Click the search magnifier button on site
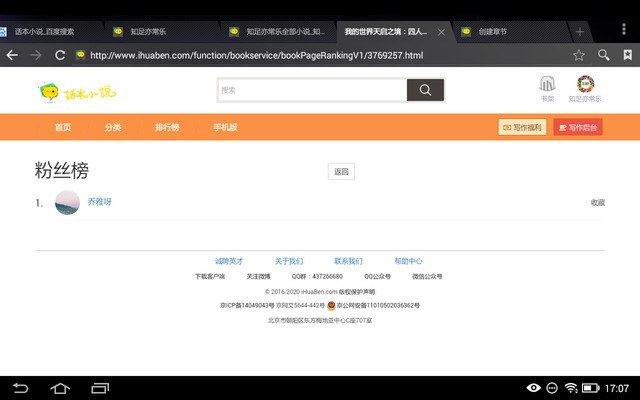The image size is (640, 400). click(x=425, y=90)
